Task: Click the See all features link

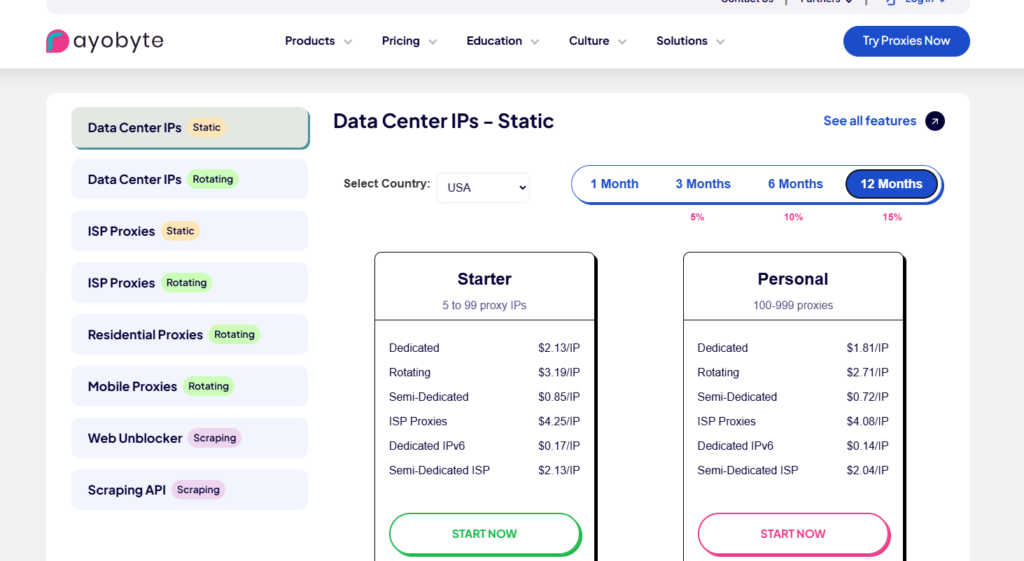Action: click(869, 121)
